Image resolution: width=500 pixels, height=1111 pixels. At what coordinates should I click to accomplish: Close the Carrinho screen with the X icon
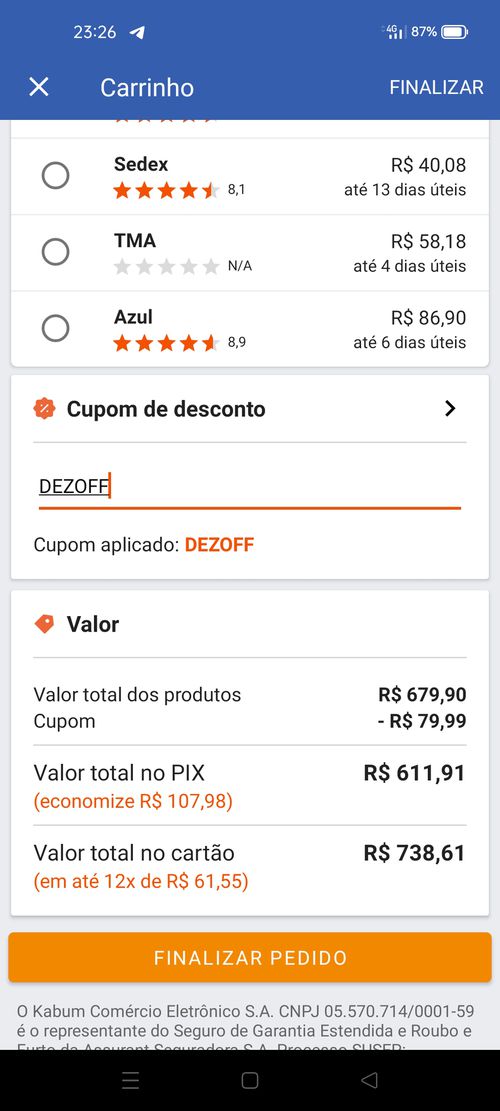[38, 87]
